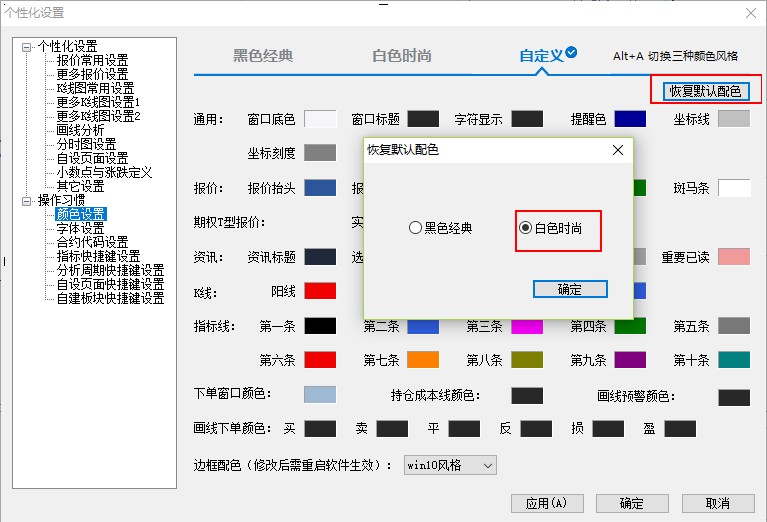
Task: Pick the 提醒色 blue color swatch
Action: (630, 120)
